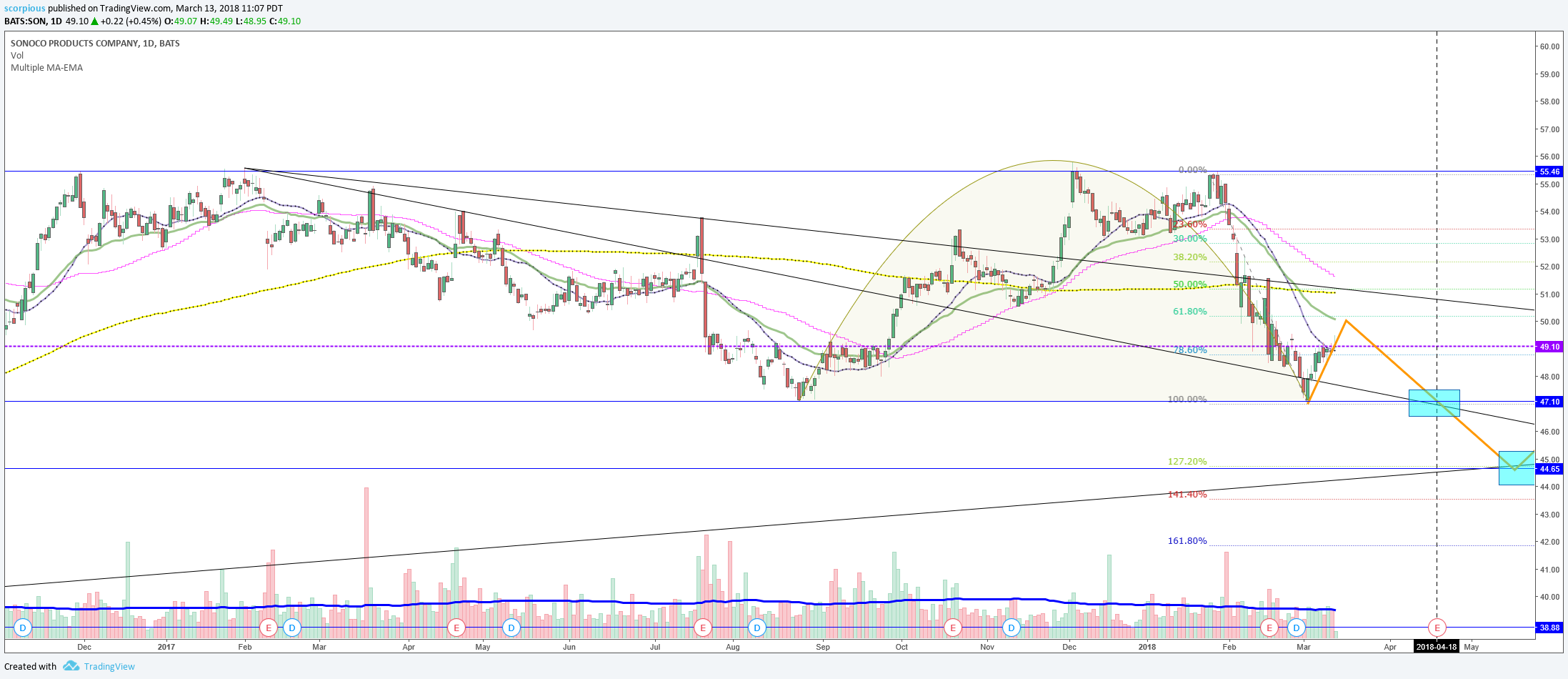Click earnings marker E after Oct 2017
The height and width of the screenshot is (679, 1568).
coord(952,628)
